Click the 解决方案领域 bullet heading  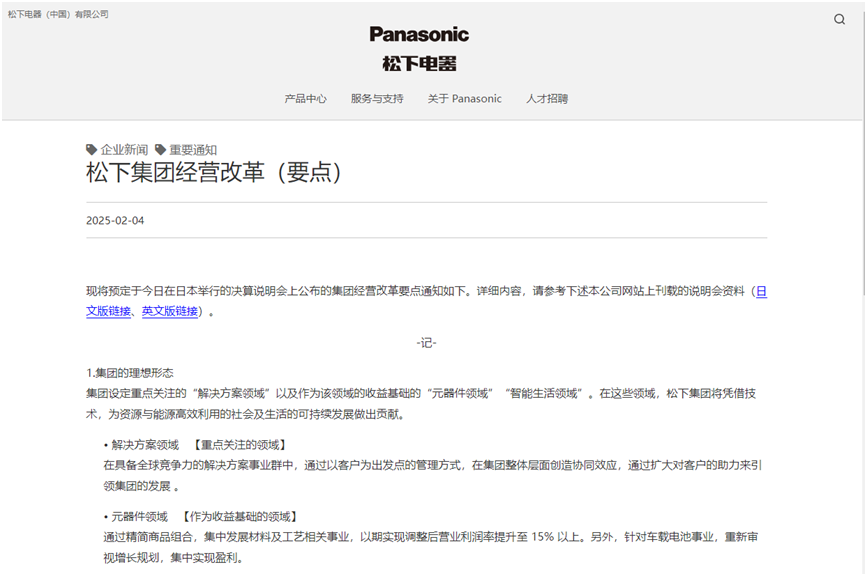coord(144,445)
